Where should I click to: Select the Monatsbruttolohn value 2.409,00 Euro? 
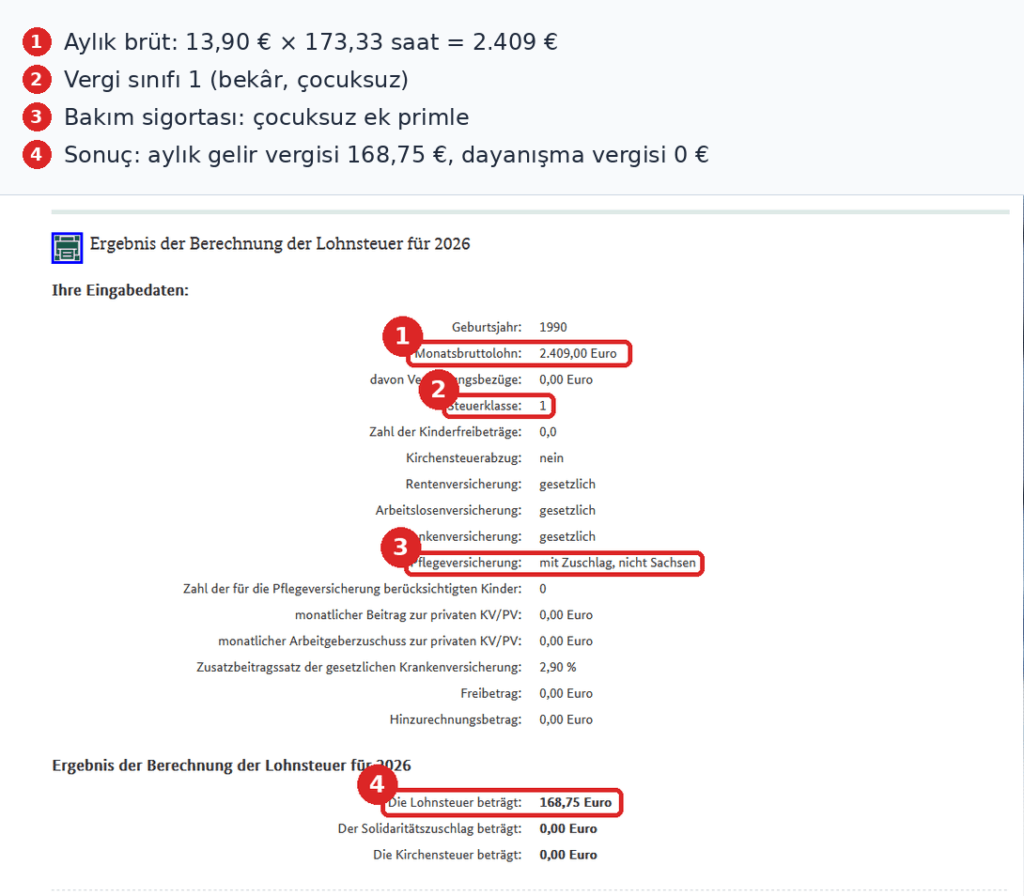tap(578, 353)
